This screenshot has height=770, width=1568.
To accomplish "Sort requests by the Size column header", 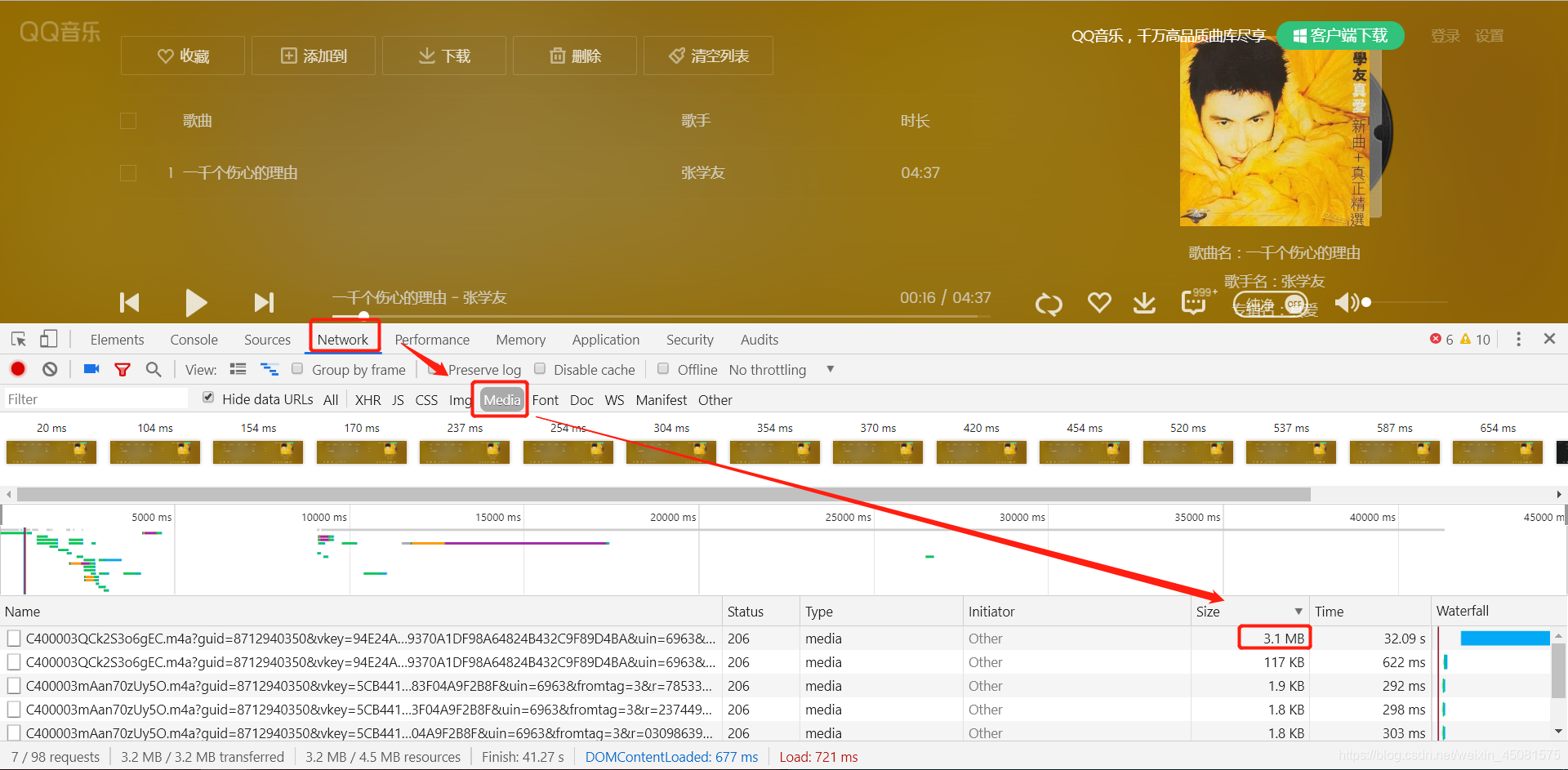I will [1249, 612].
